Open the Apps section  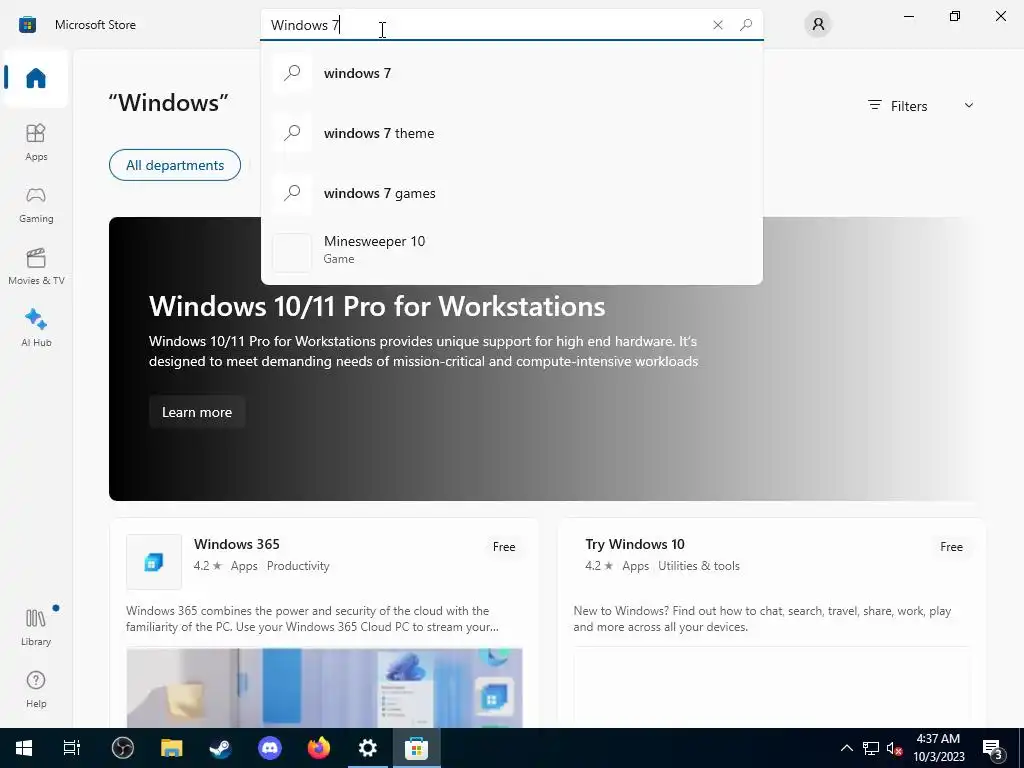pyautogui.click(x=36, y=142)
